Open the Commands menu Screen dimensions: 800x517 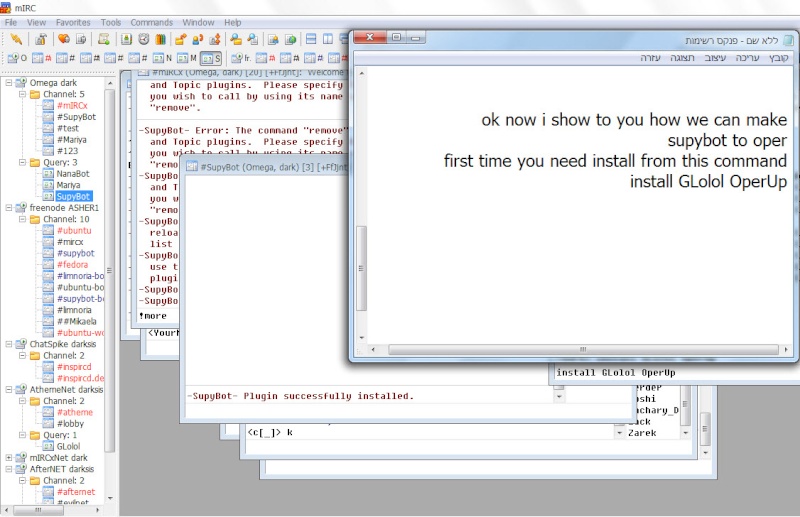pos(152,22)
